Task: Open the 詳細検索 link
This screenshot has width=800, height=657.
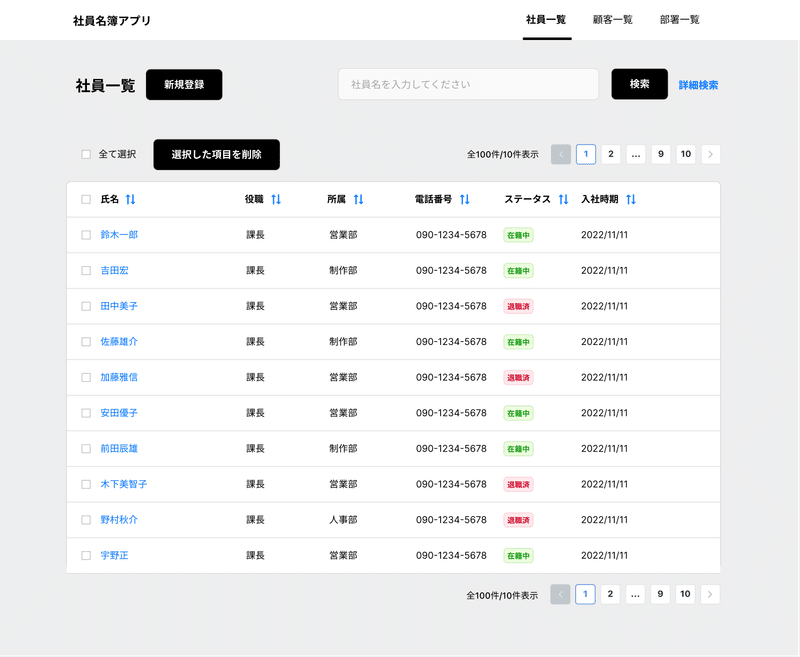Action: pyautogui.click(x=698, y=85)
